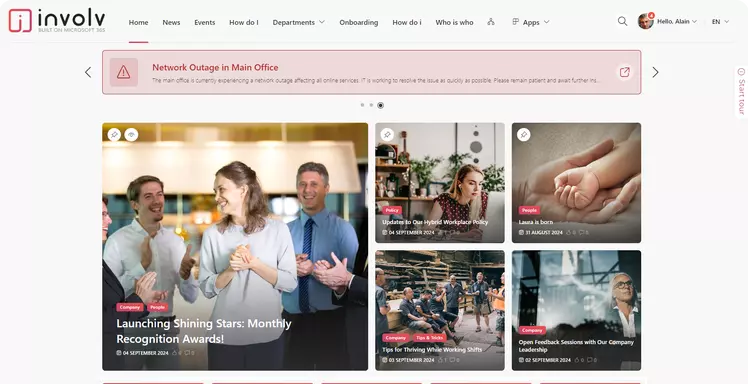Click pin icon on Shining Stars article

pyautogui.click(x=114, y=135)
